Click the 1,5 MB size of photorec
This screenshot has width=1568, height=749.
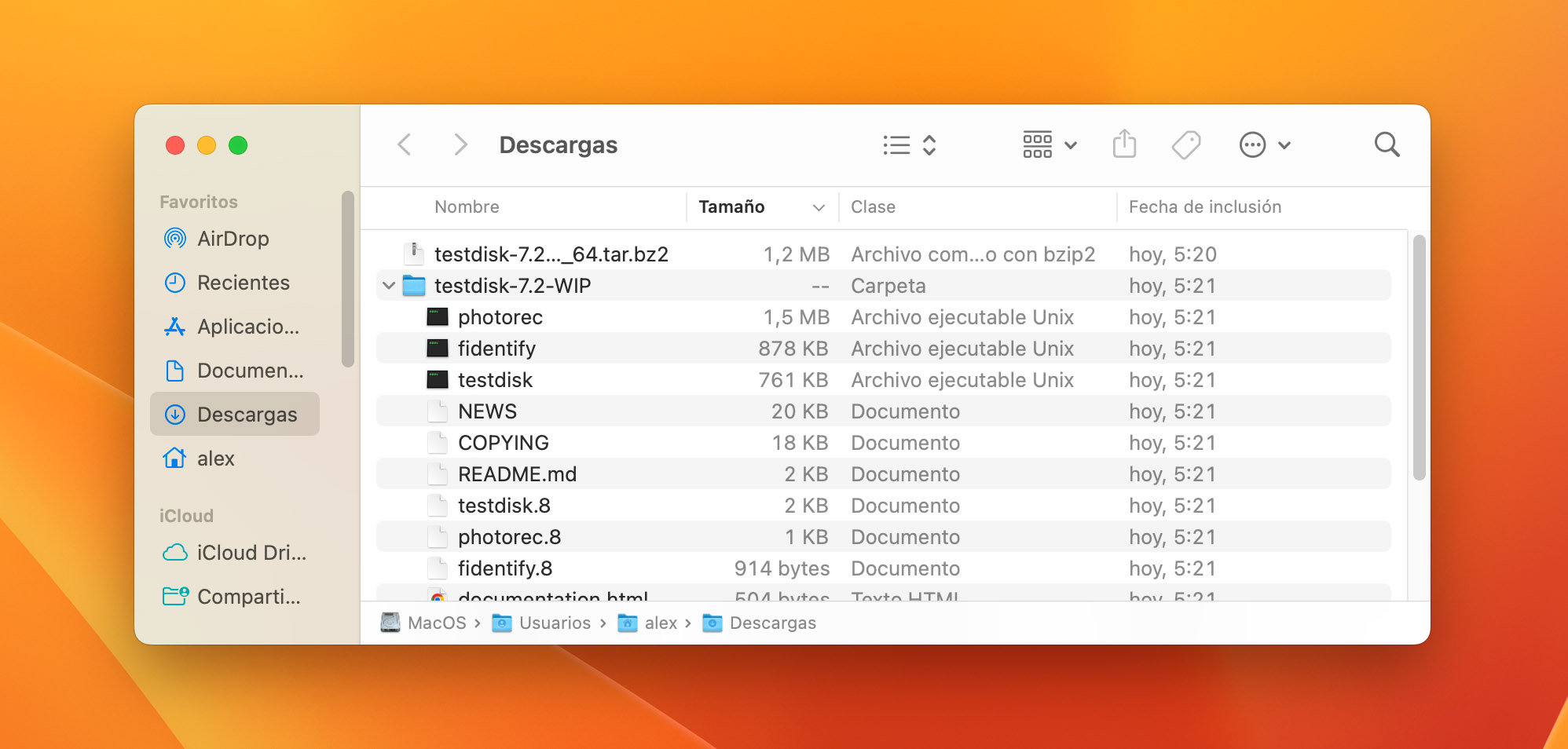tap(796, 317)
